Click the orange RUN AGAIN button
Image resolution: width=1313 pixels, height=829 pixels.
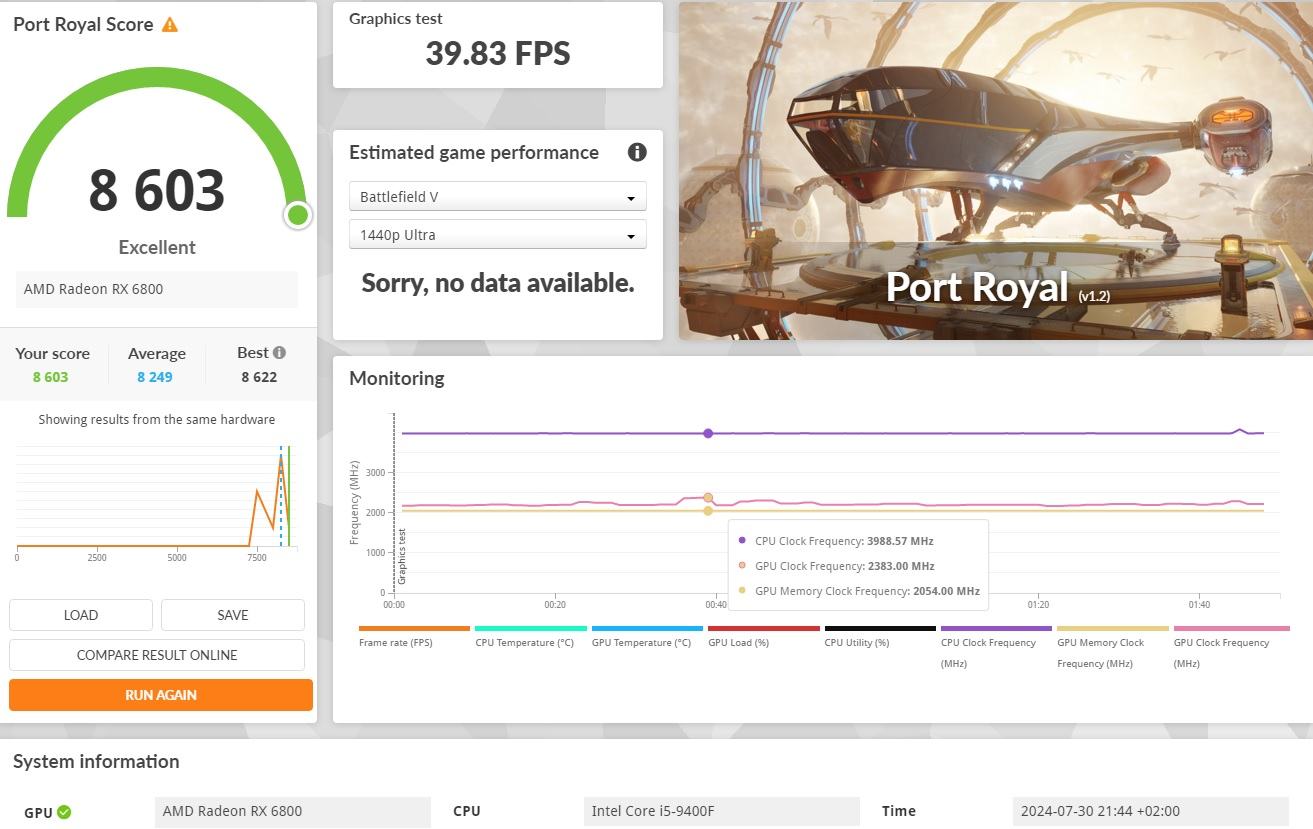click(161, 695)
